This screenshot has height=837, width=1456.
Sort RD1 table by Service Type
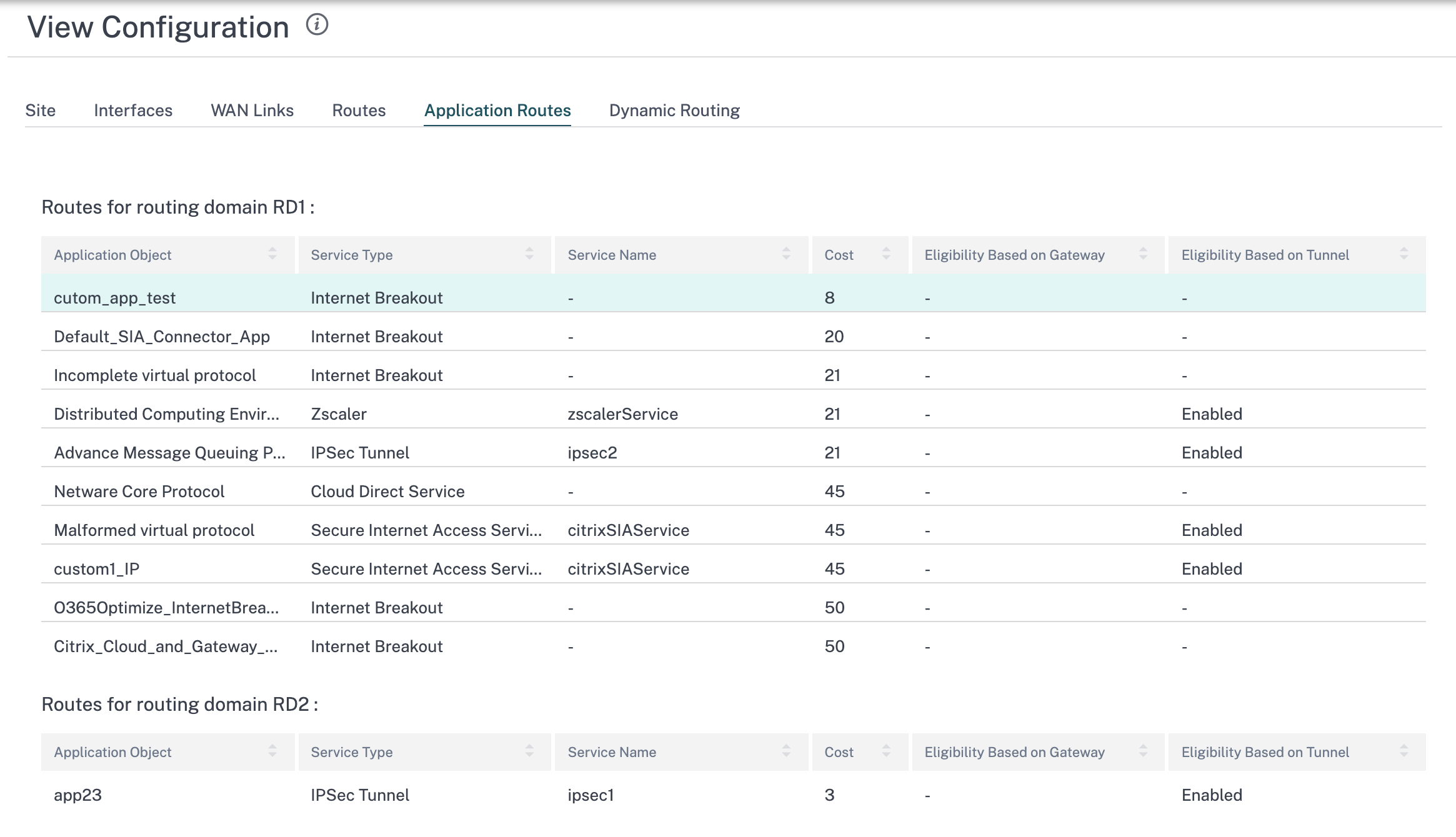pos(529,254)
